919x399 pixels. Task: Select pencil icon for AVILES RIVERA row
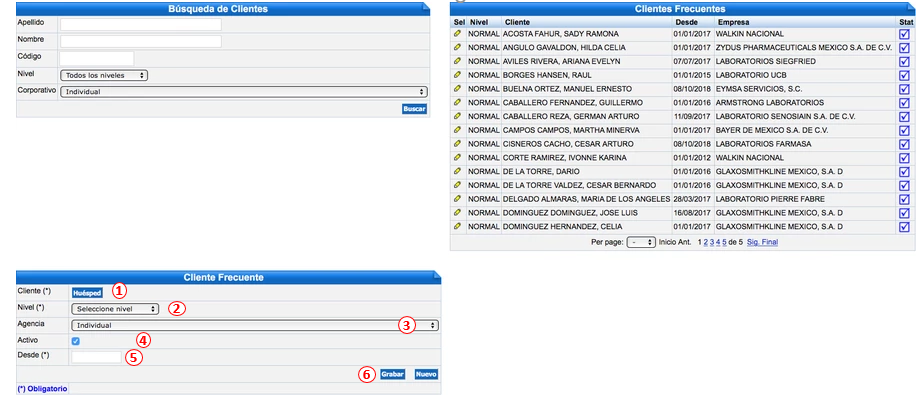[457, 62]
